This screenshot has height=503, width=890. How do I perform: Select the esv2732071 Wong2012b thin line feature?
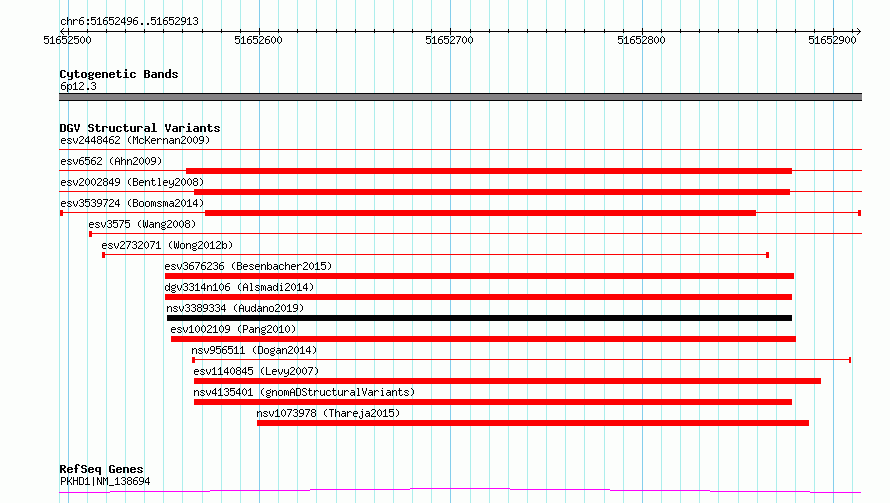[435, 255]
